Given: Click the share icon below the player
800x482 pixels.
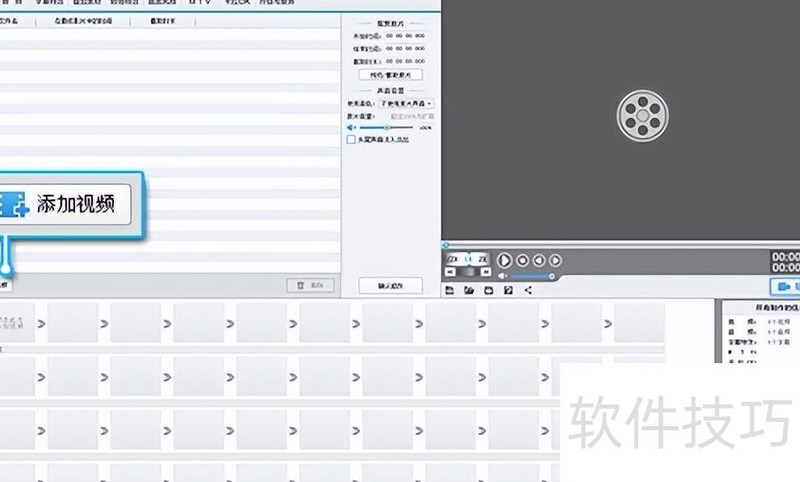Looking at the screenshot, I should 528,290.
